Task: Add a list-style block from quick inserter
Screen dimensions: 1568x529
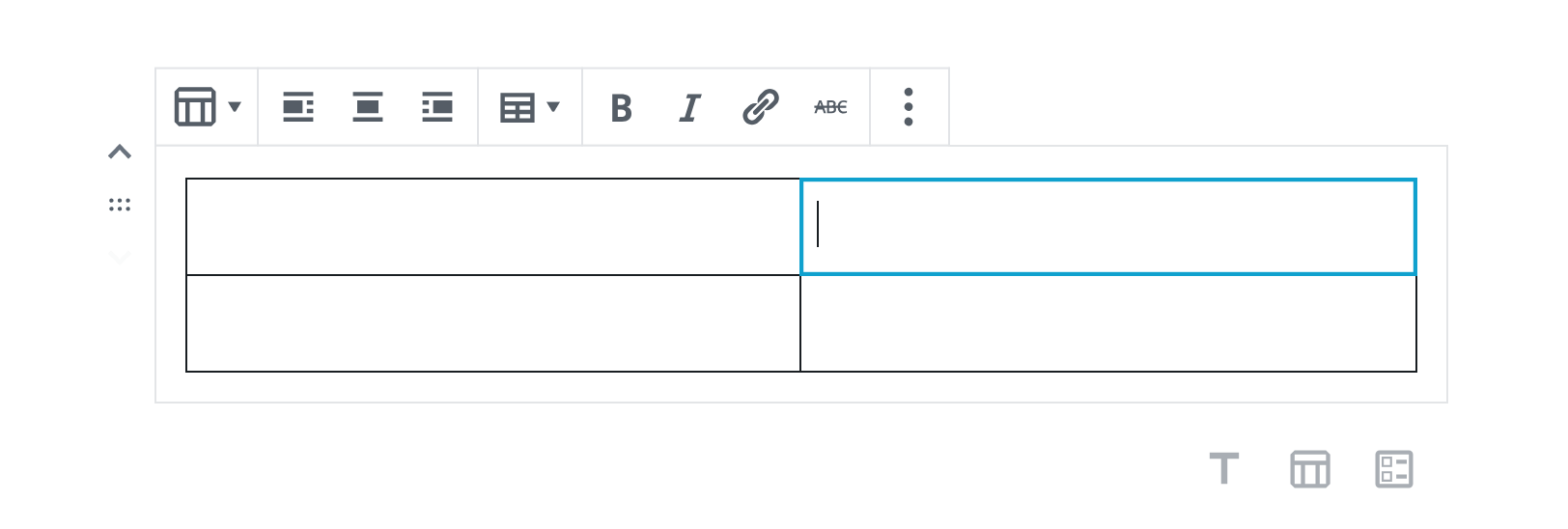Action: tap(1393, 469)
